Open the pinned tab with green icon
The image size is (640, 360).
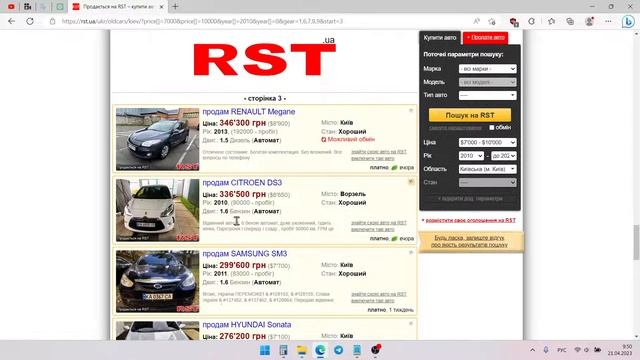[x=60, y=7]
